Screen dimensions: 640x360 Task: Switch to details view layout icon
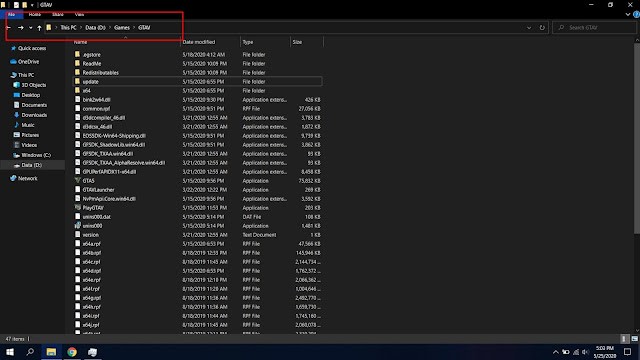(624, 339)
